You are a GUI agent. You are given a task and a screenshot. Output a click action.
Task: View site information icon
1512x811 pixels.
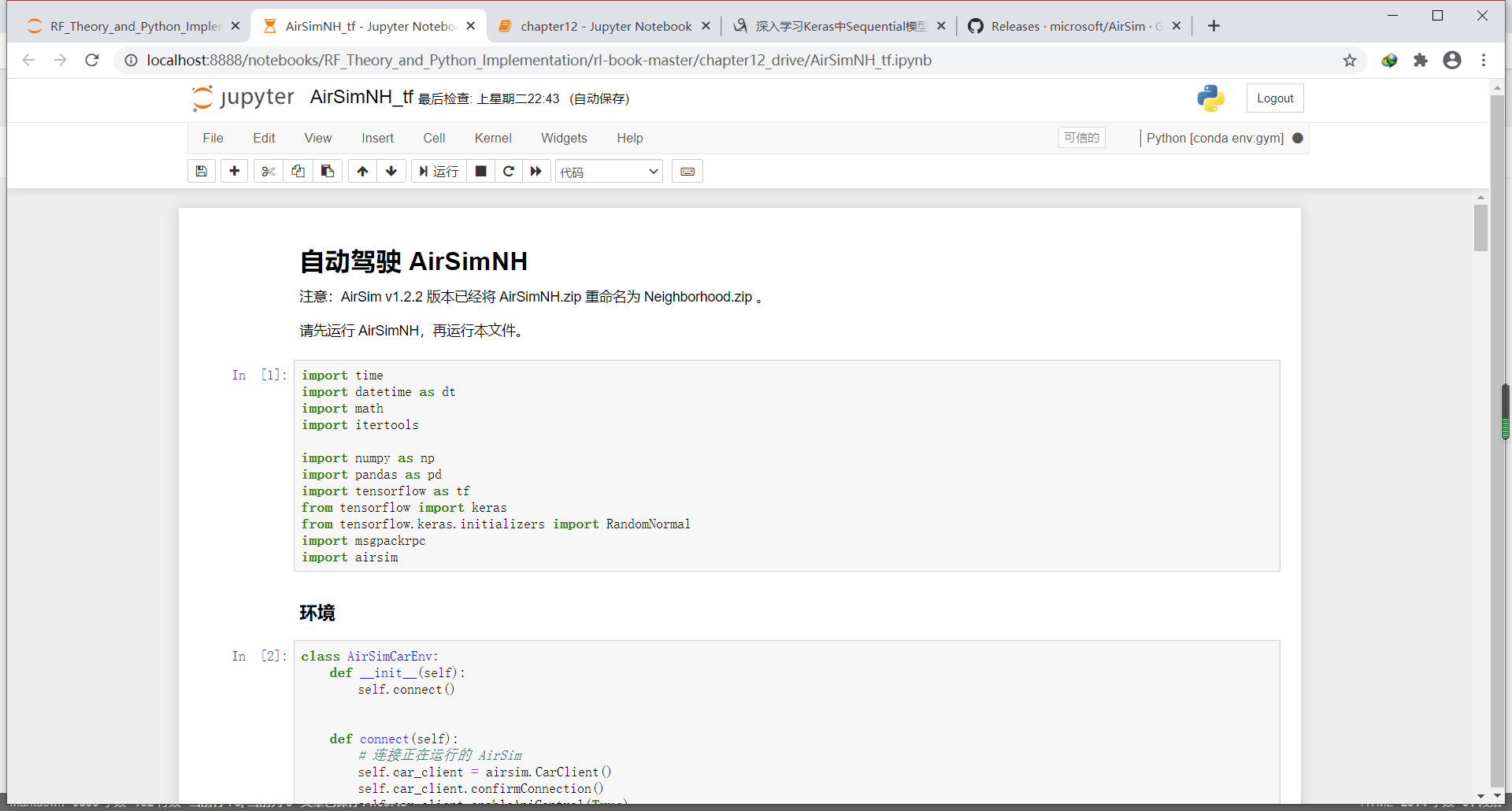click(131, 61)
